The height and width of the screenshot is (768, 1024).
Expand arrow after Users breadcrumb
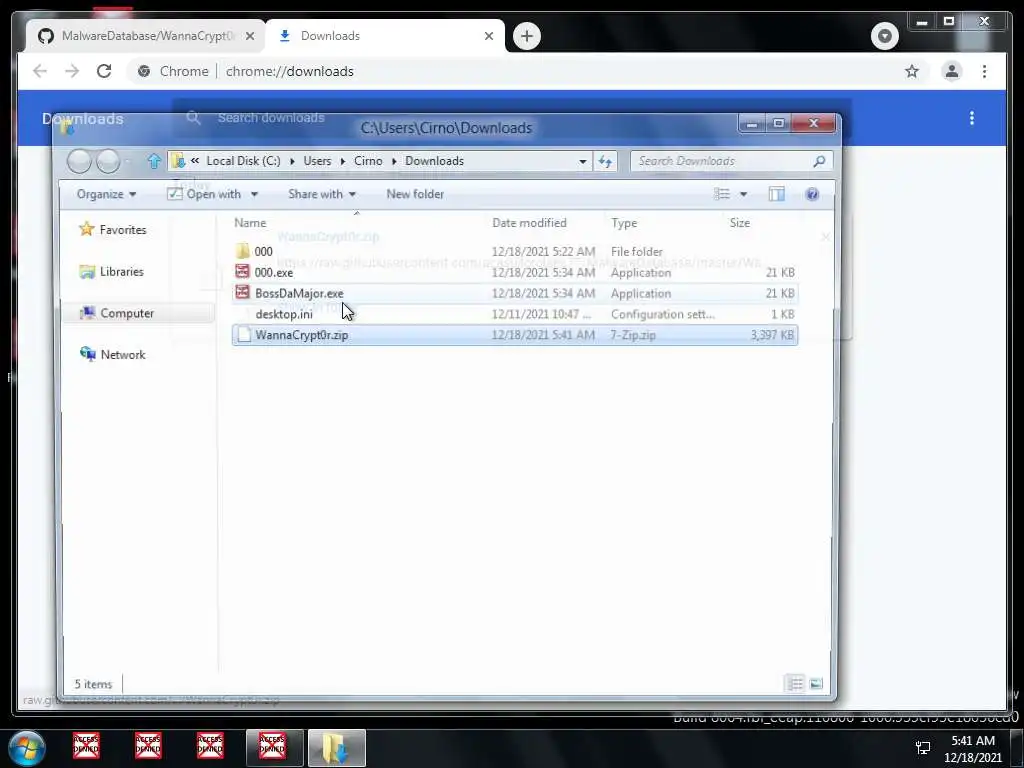coord(342,161)
